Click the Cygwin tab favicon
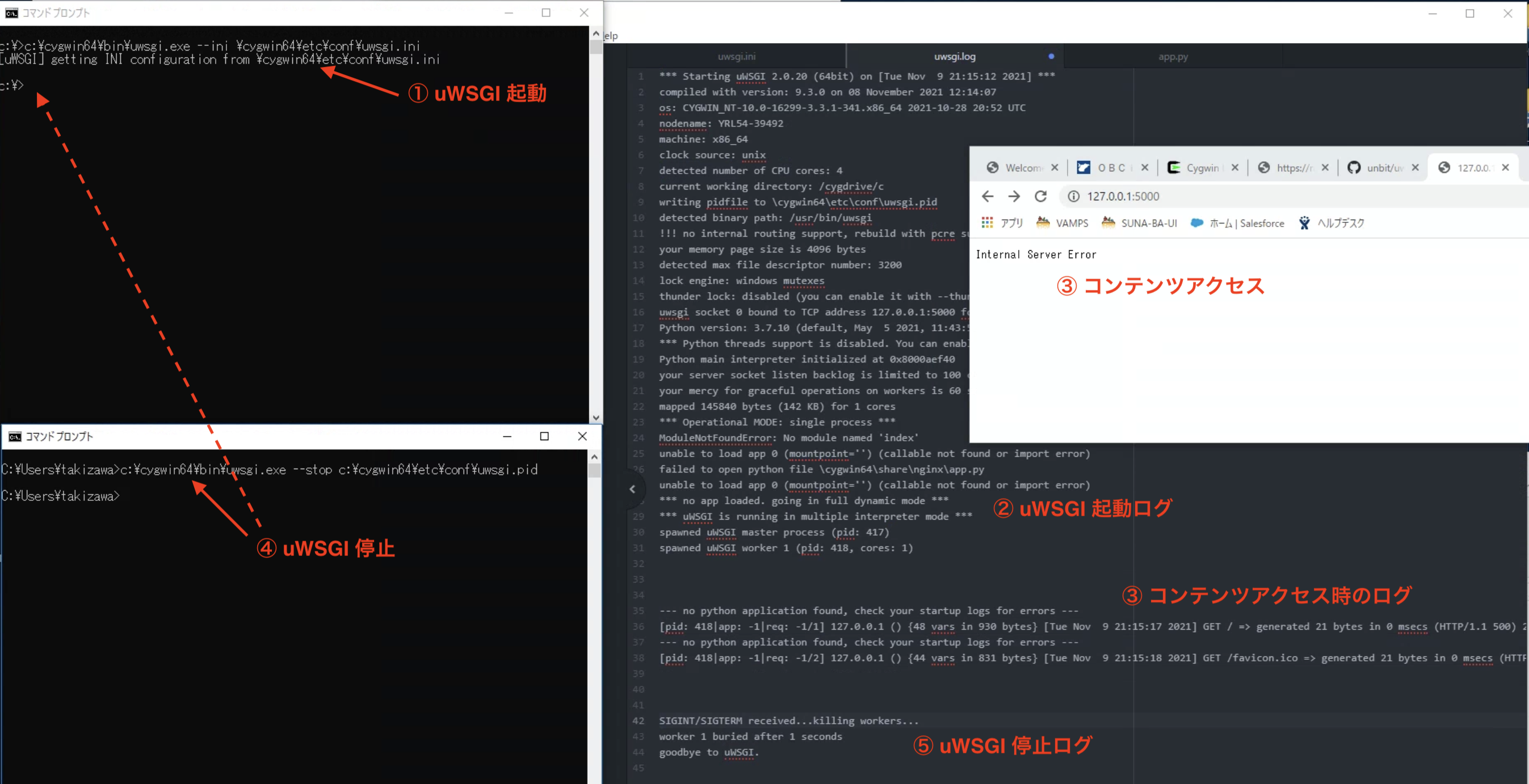This screenshot has width=1529, height=784. [x=1175, y=167]
